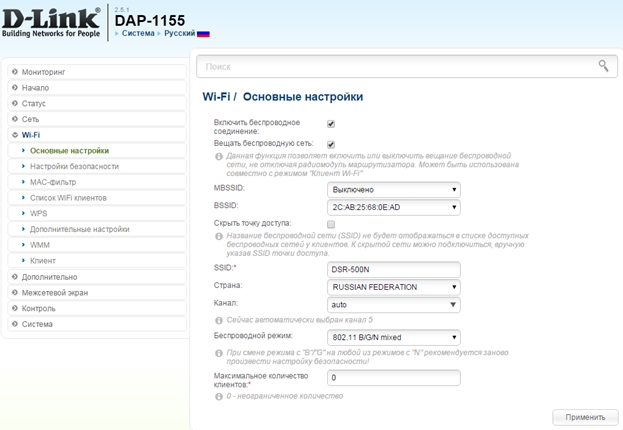Open the country dropdown showing RUSSIAN FEDERATION
The width and height of the screenshot is (623, 430).
pyautogui.click(x=394, y=286)
